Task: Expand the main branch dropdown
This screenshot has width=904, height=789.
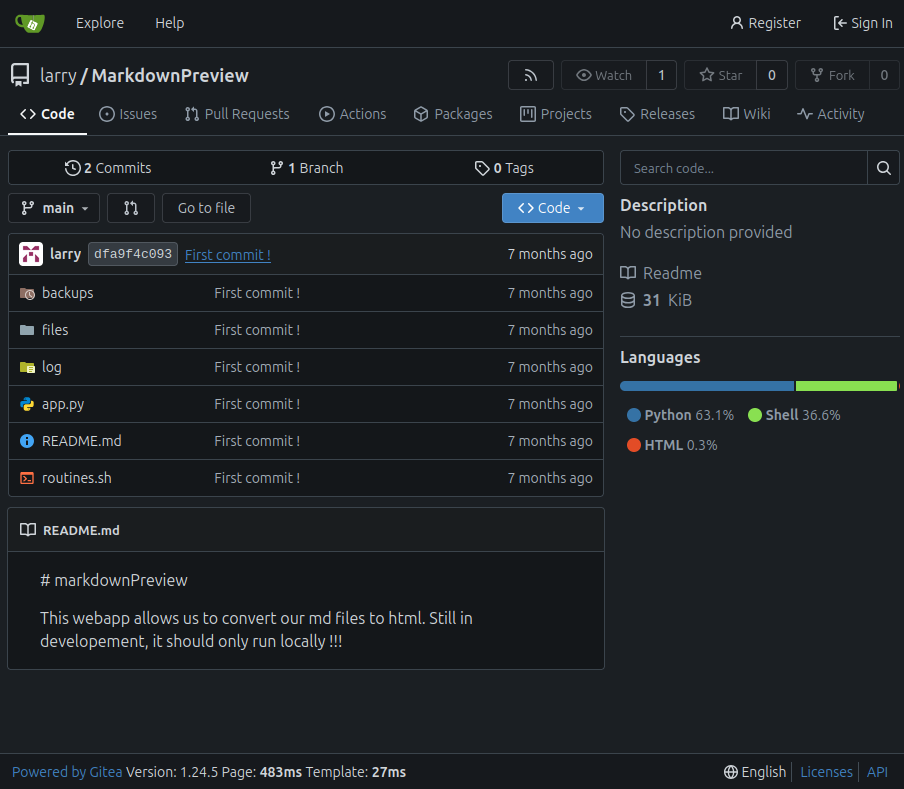Action: [x=54, y=208]
